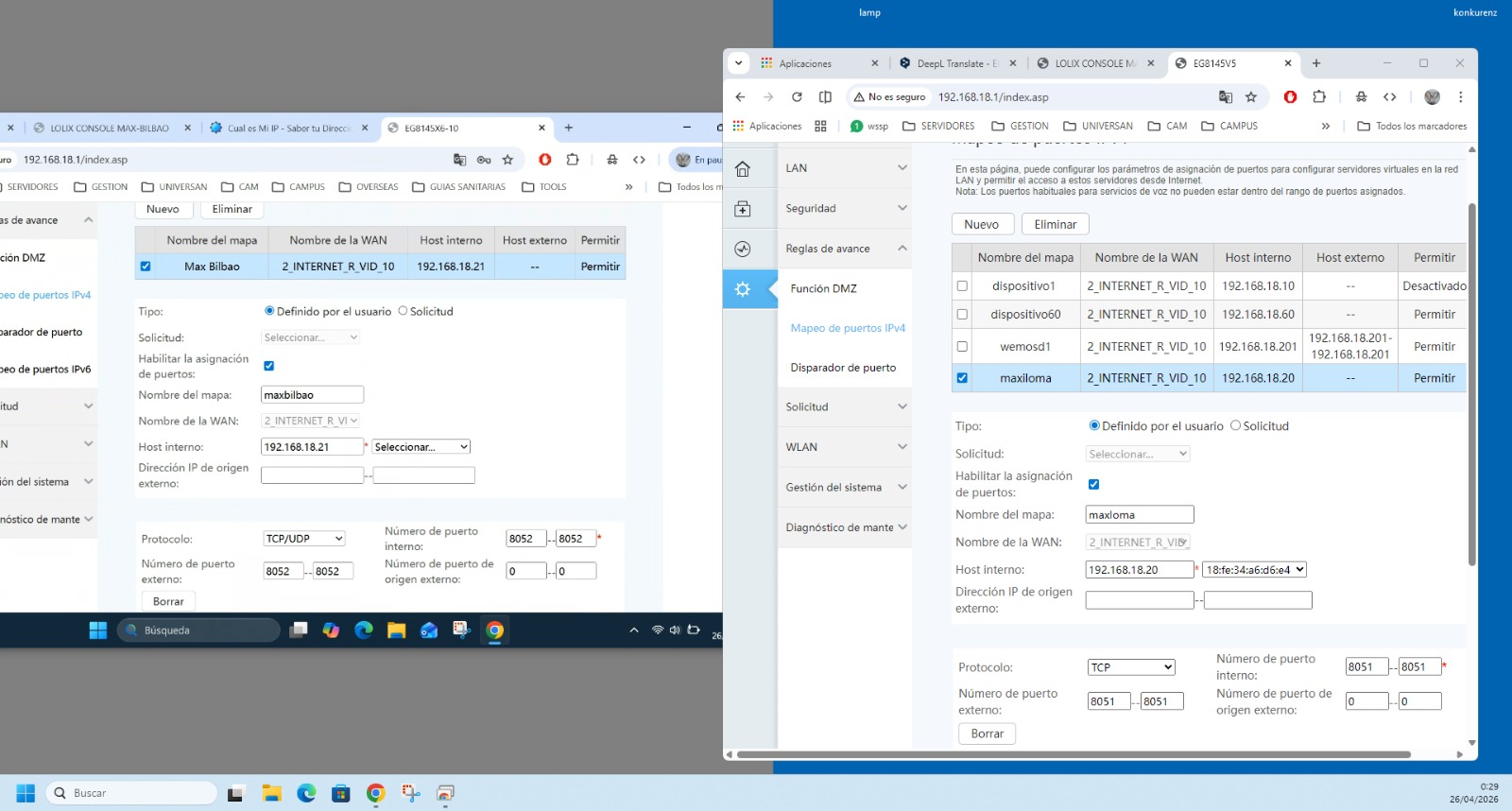1512x811 pixels.
Task: Expand the WLAN menu section
Action: click(845, 447)
